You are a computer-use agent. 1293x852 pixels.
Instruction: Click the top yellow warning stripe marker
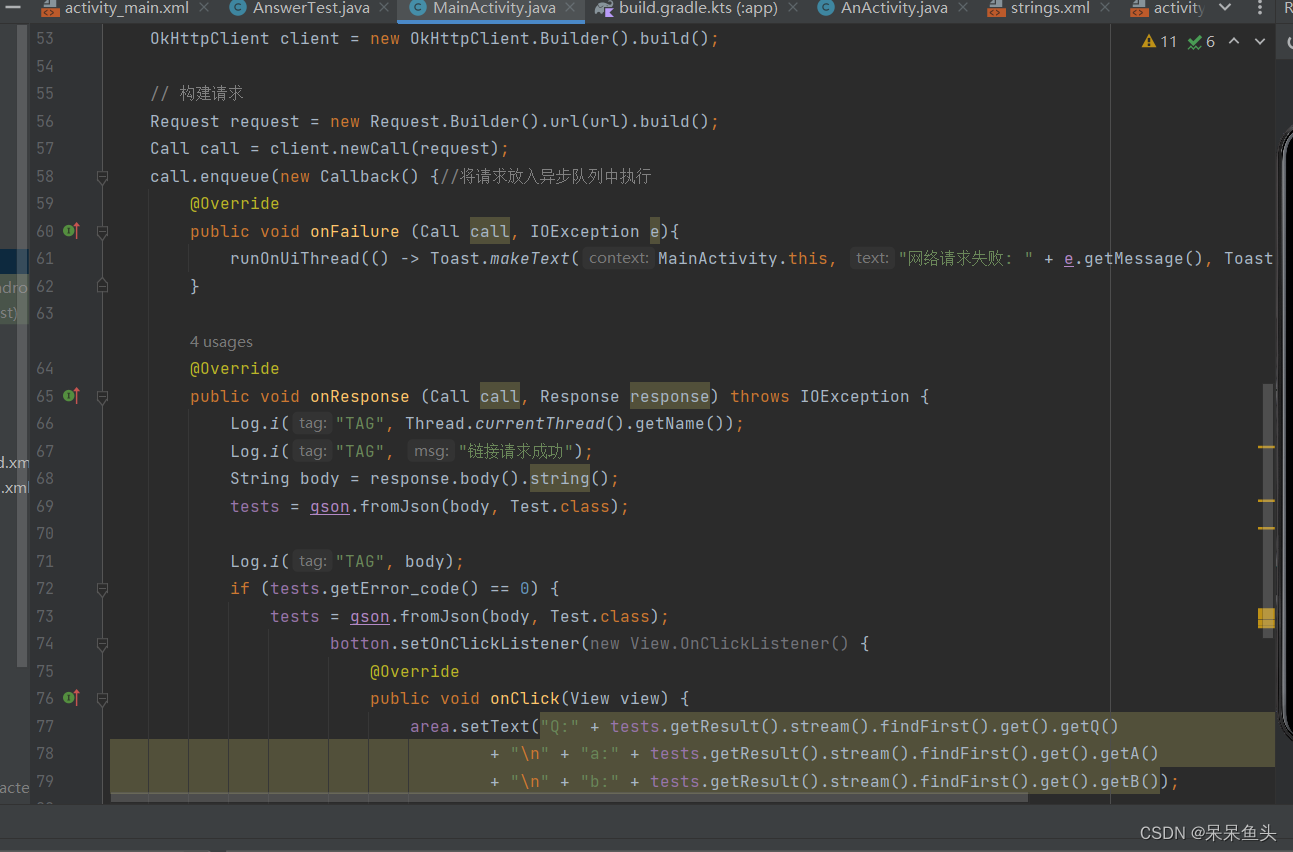tap(1266, 446)
